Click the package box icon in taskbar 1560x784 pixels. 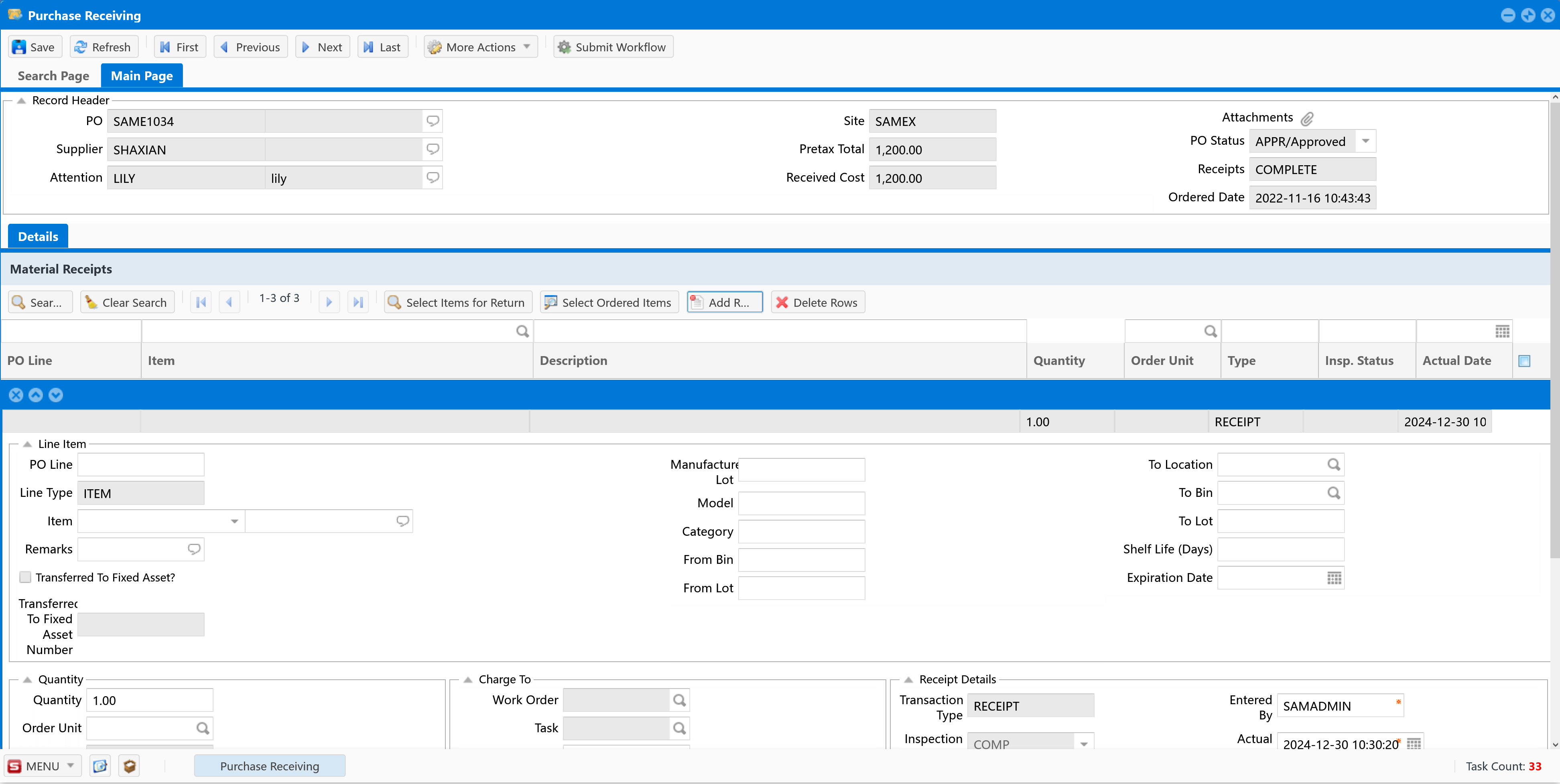coord(129,766)
